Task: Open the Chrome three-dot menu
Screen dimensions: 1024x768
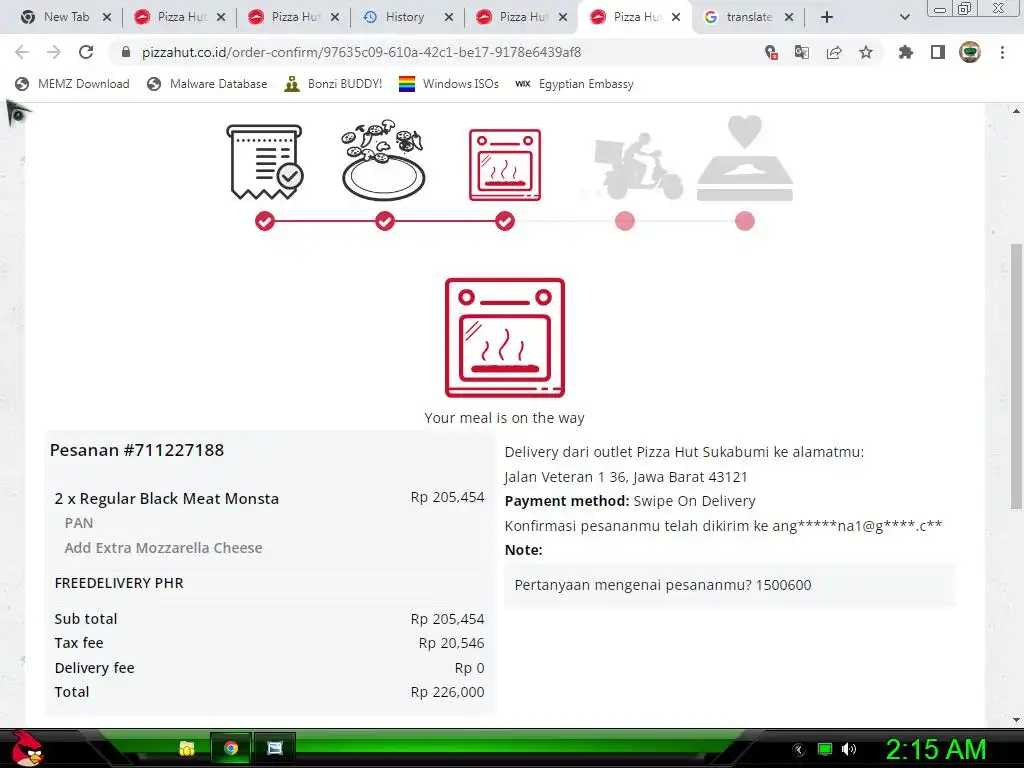Action: [1002, 52]
